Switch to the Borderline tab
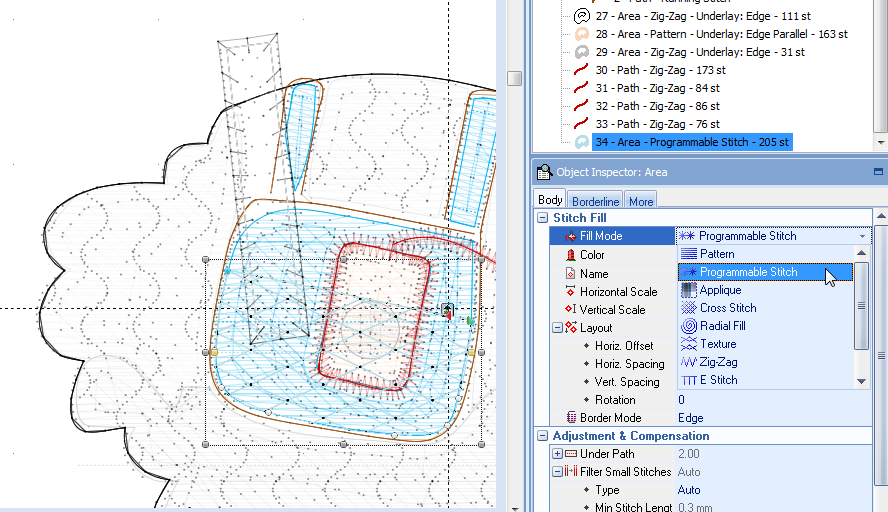 (596, 201)
